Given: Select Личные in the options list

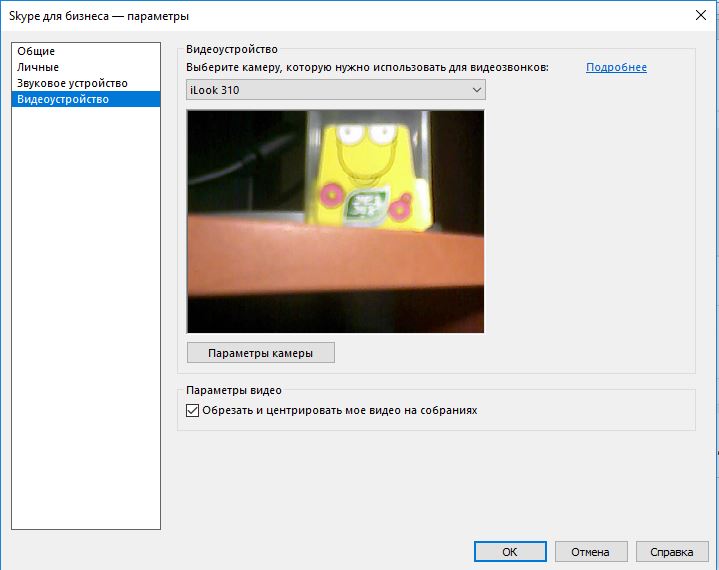Looking at the screenshot, I should (x=86, y=67).
